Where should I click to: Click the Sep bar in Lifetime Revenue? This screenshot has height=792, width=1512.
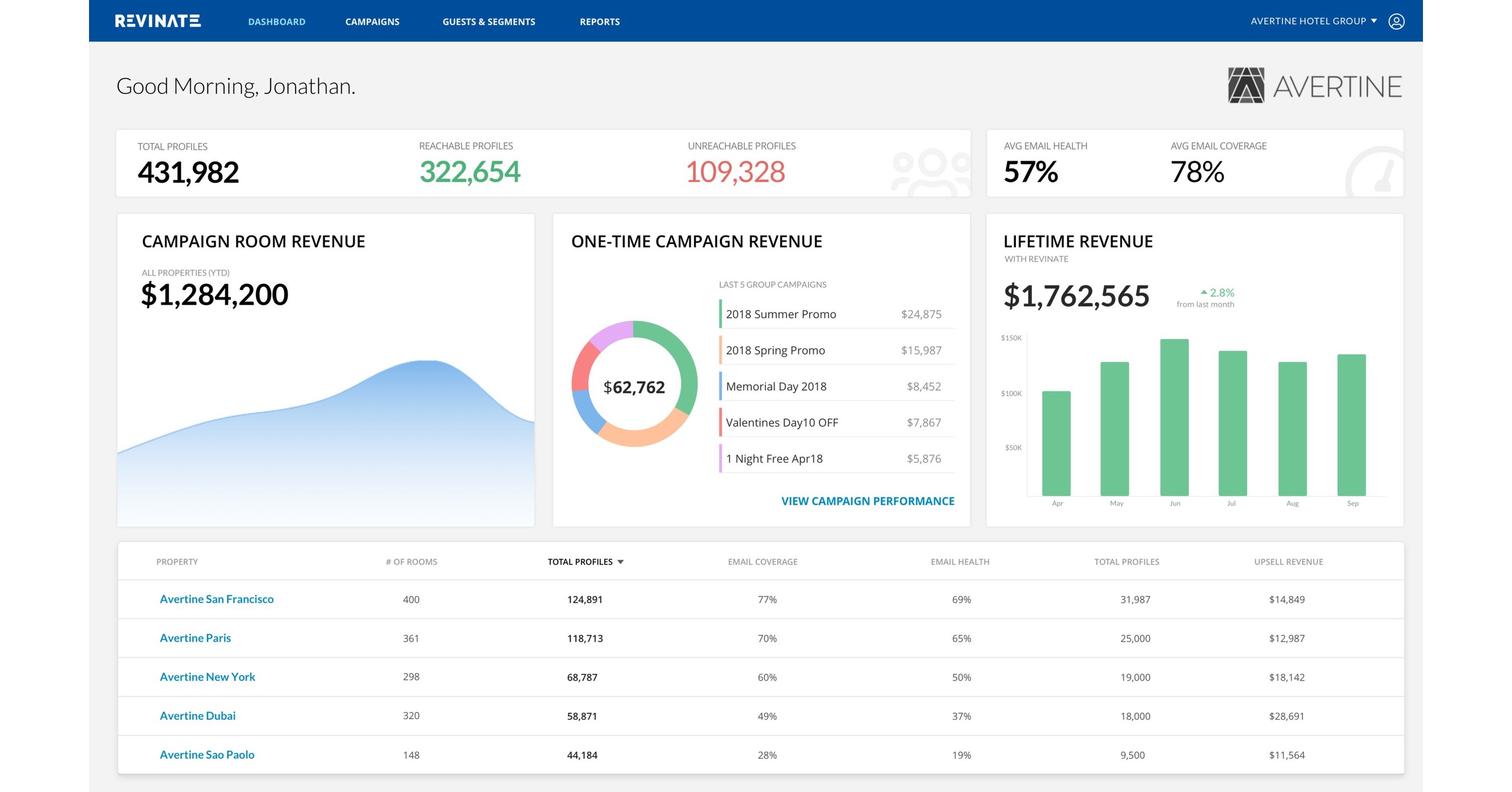[1351, 425]
